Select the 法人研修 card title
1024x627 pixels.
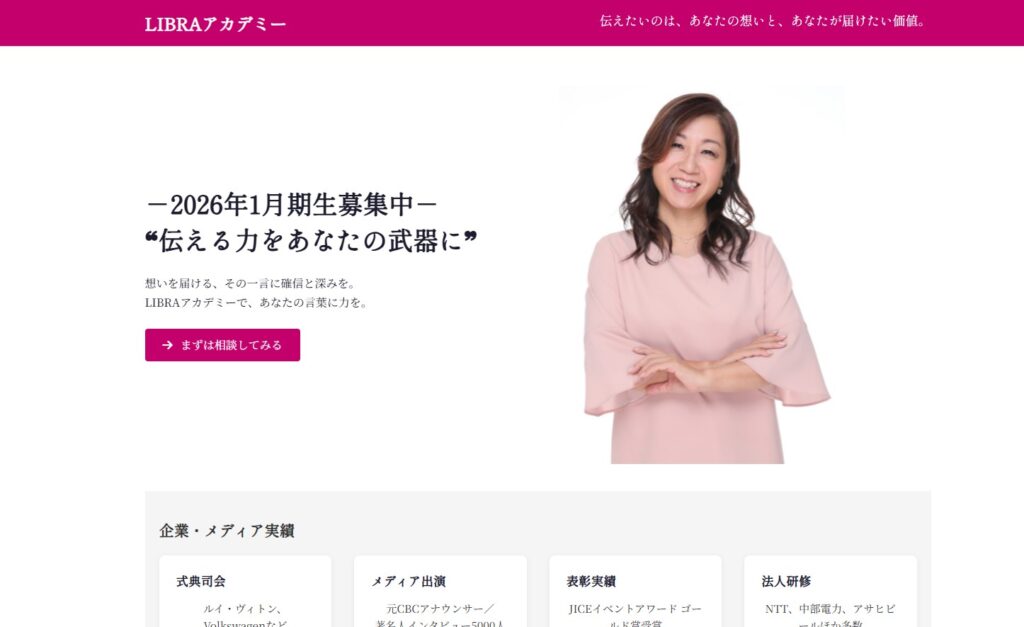[x=786, y=581]
